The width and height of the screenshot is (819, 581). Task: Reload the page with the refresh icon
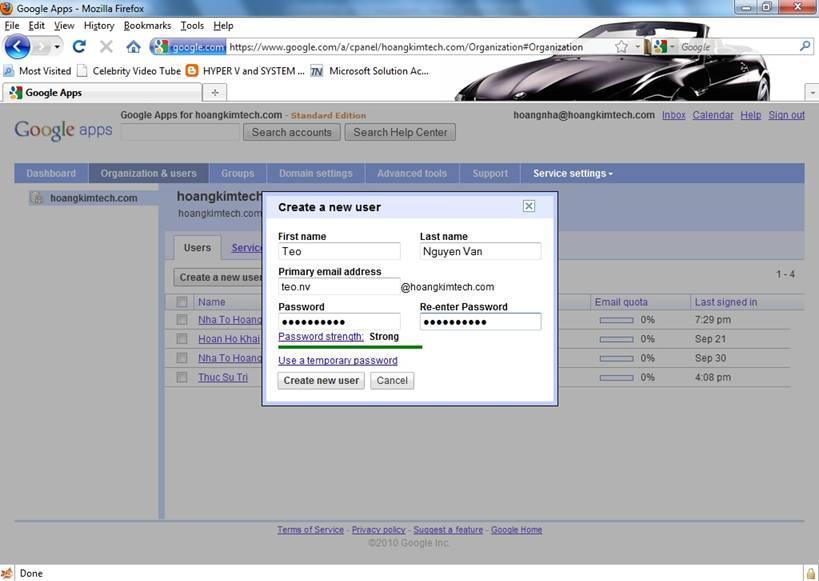click(x=79, y=47)
